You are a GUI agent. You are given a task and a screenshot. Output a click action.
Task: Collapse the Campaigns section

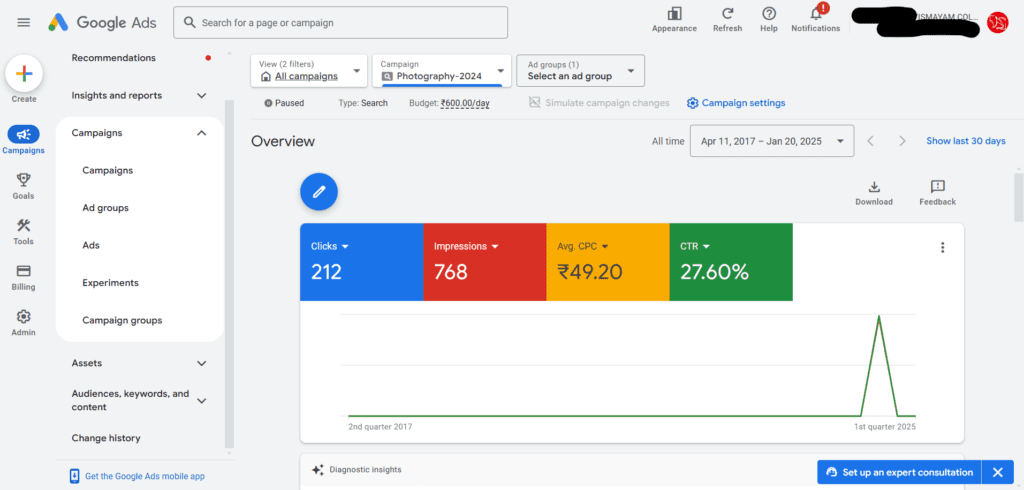tap(202, 133)
